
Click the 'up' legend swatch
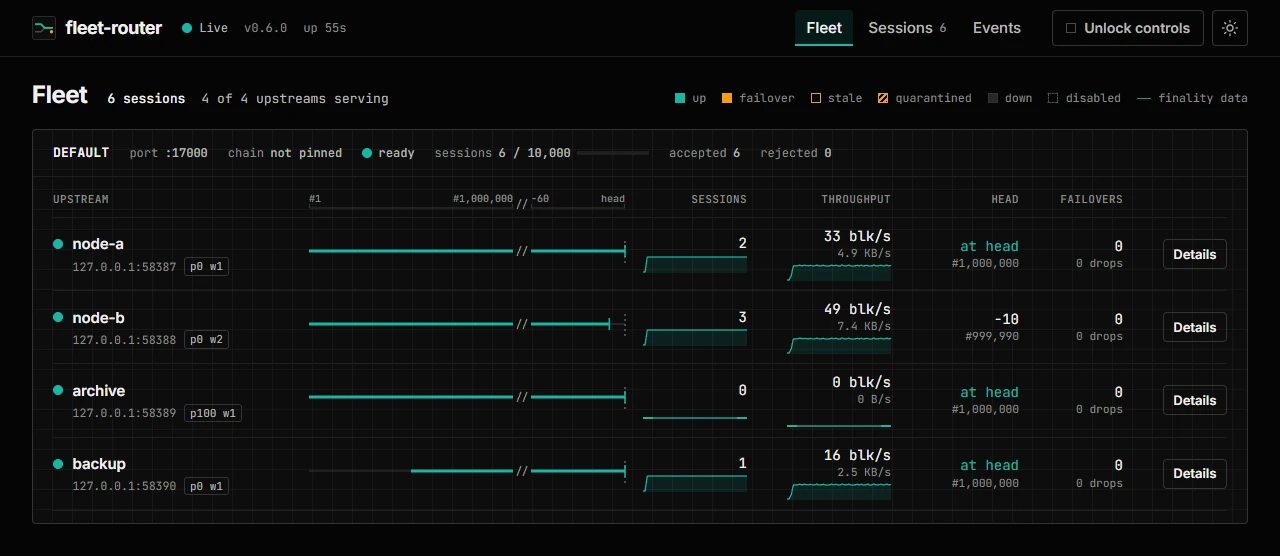[680, 98]
